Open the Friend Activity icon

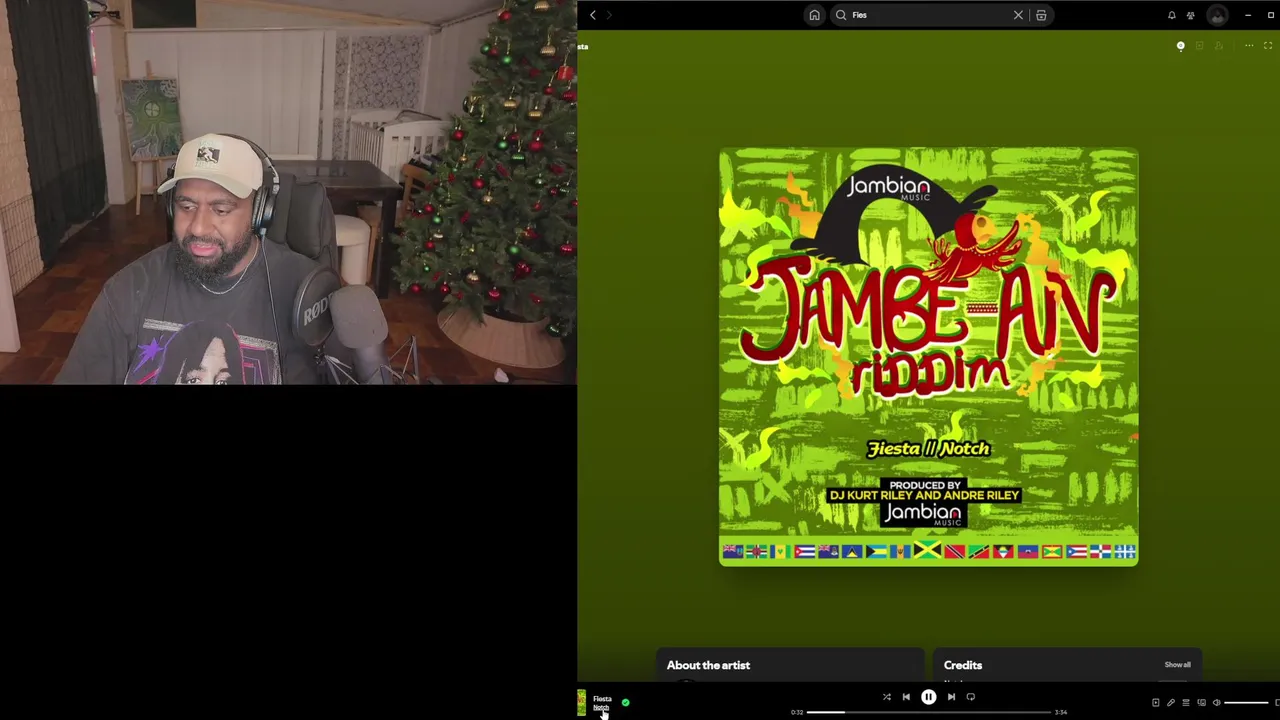[x=1190, y=15]
